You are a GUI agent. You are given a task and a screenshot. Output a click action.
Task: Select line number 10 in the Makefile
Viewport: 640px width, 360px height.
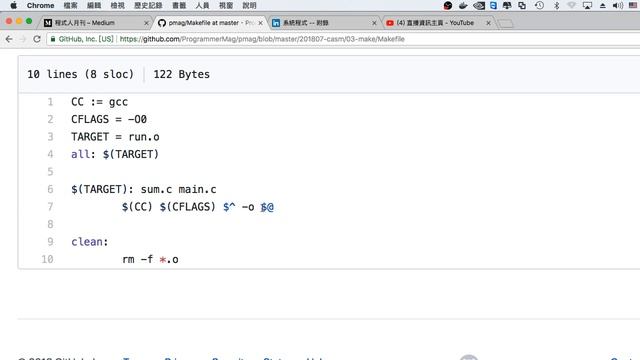point(47,259)
